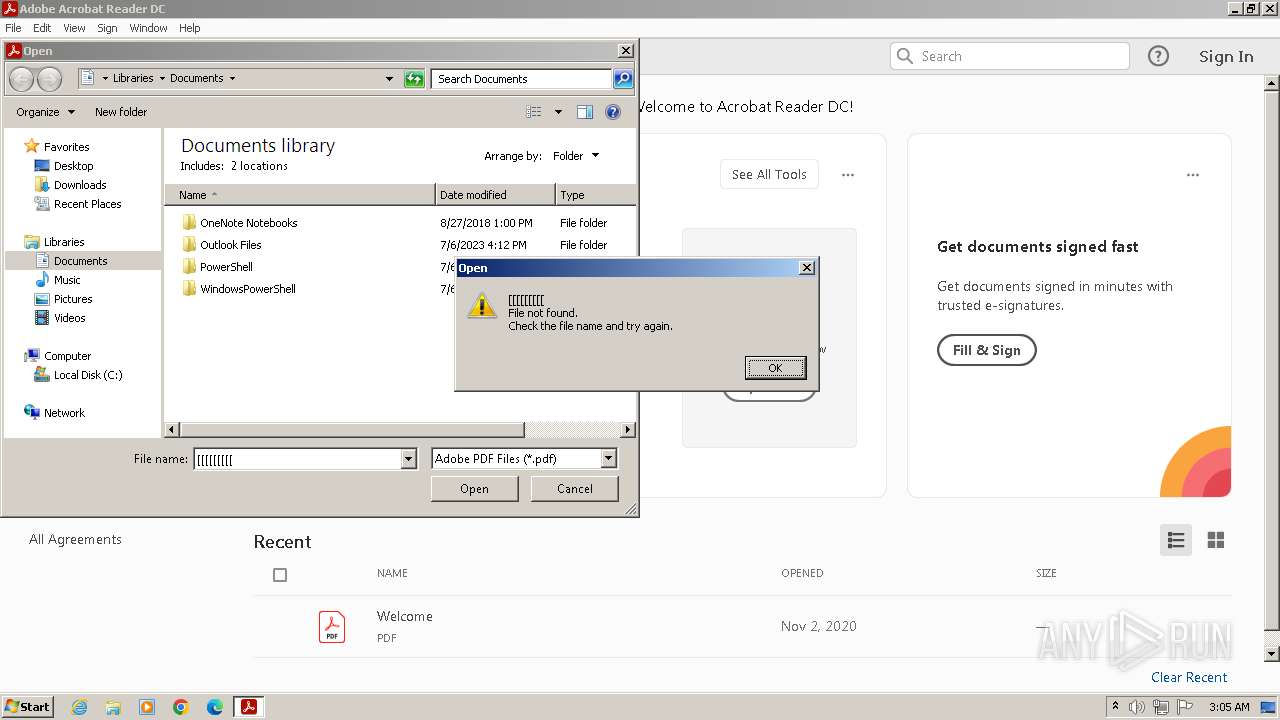Expand the File name combo box arrow

point(408,459)
